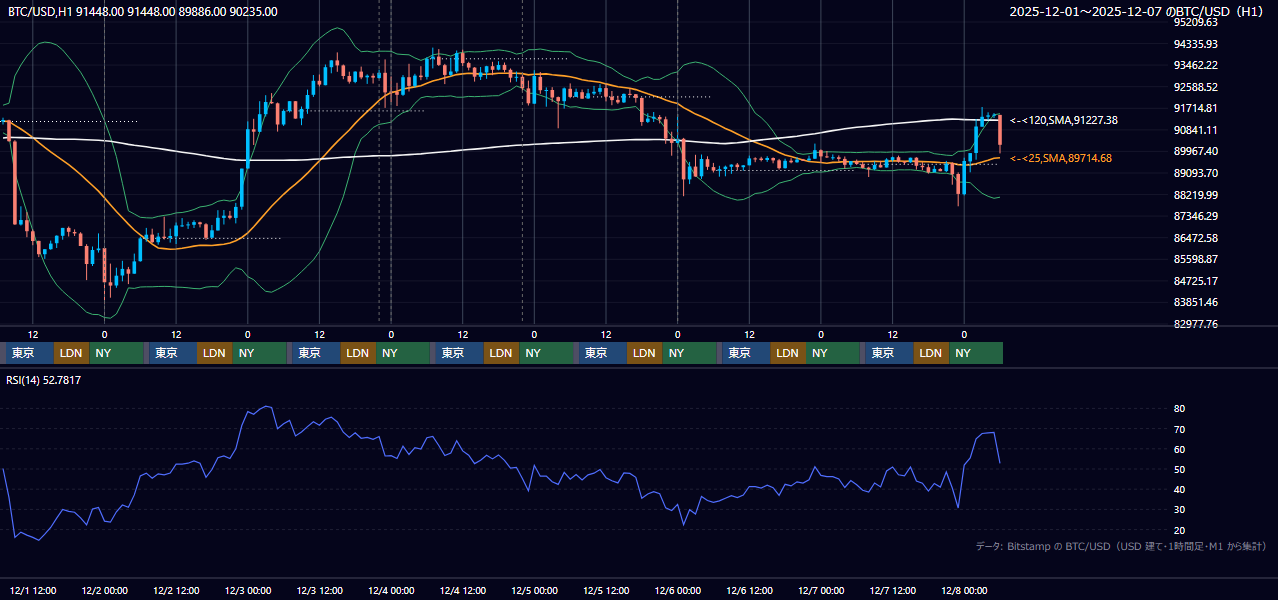Select RSI scale level 20
The image size is (1278, 600).
(x=1179, y=530)
